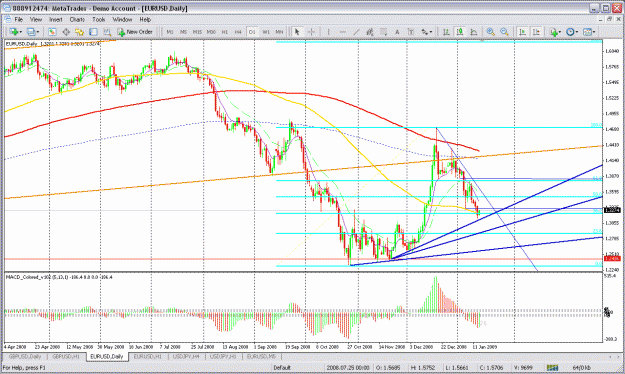Viewport: 625px width, 374px height.
Task: Switch to USDJPY,H4 chart tab
Action: tap(186, 356)
